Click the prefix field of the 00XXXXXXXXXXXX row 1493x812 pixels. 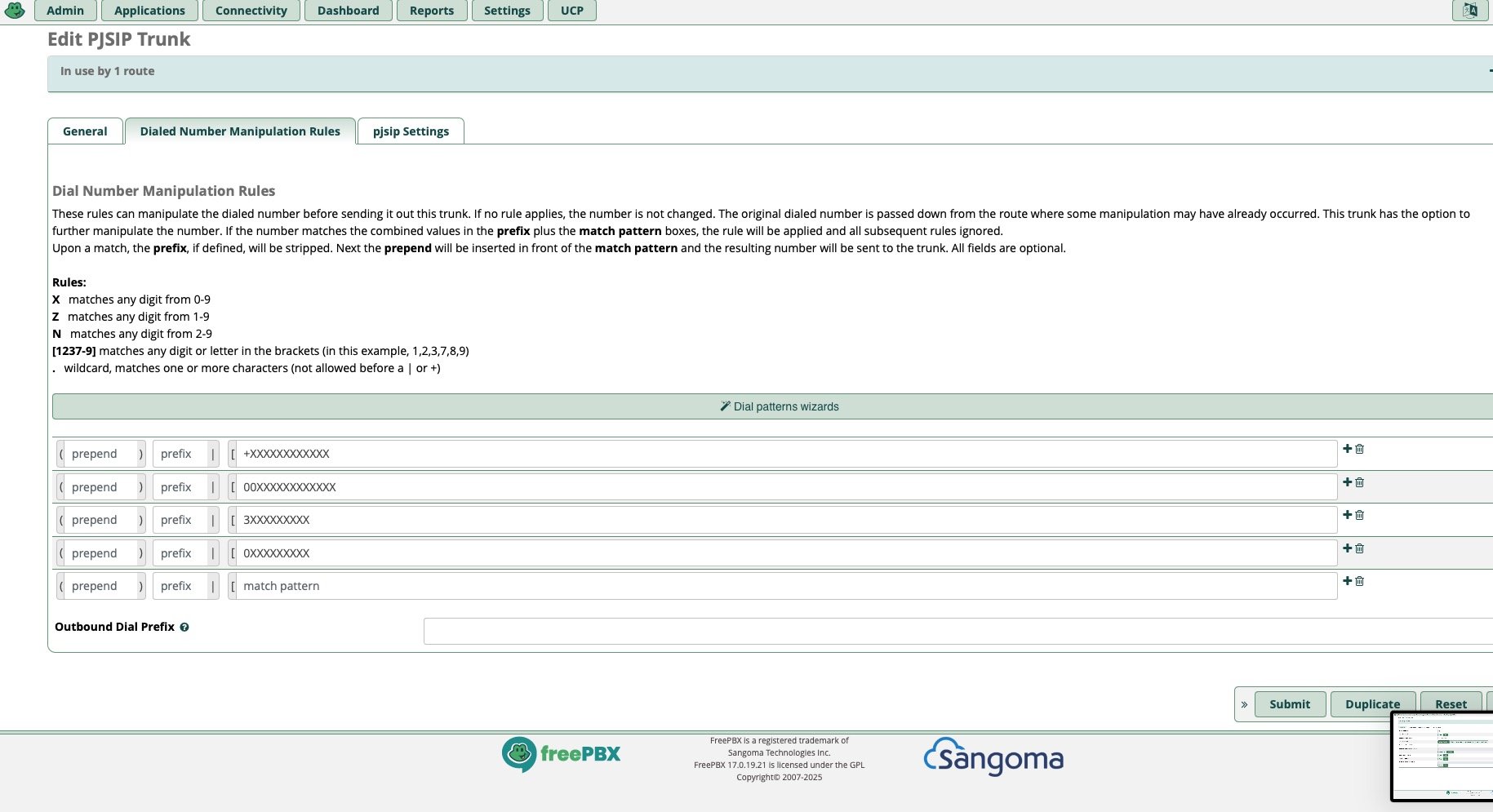pos(180,487)
